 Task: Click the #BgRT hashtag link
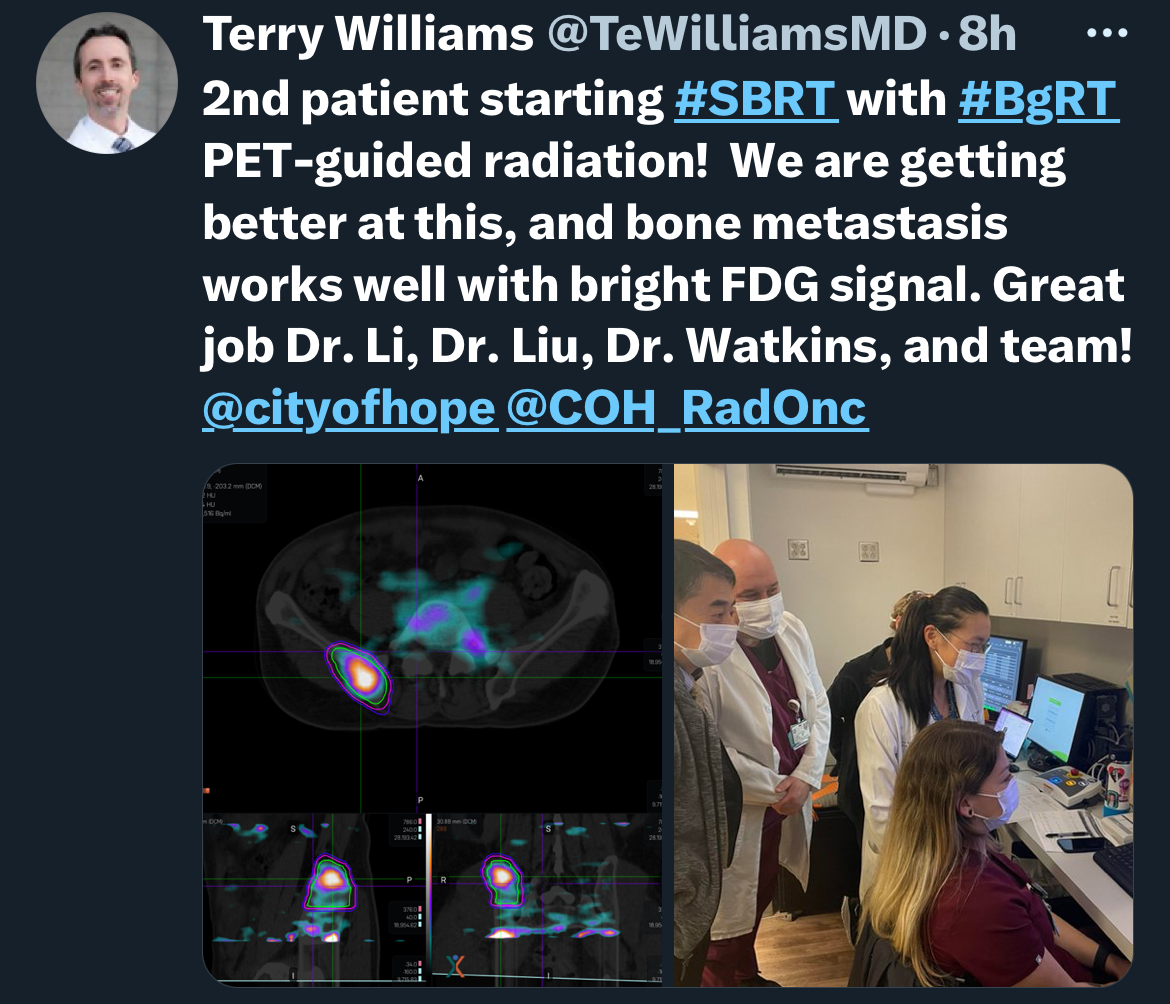pos(1038,98)
